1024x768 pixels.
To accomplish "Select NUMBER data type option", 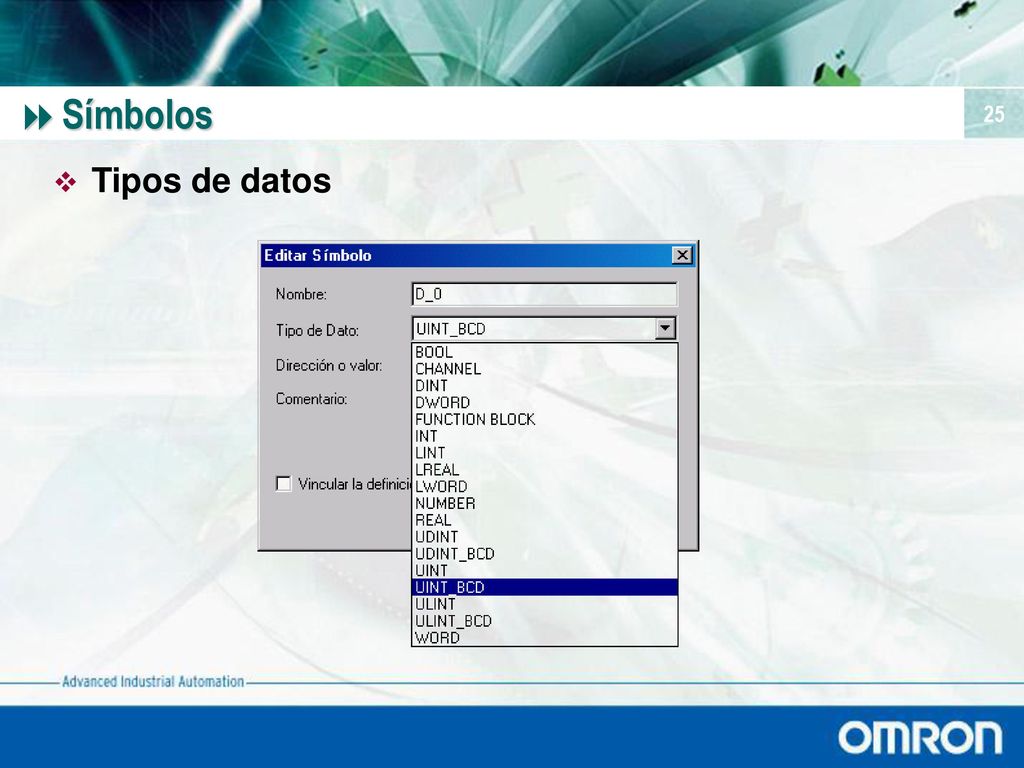I will click(x=545, y=504).
